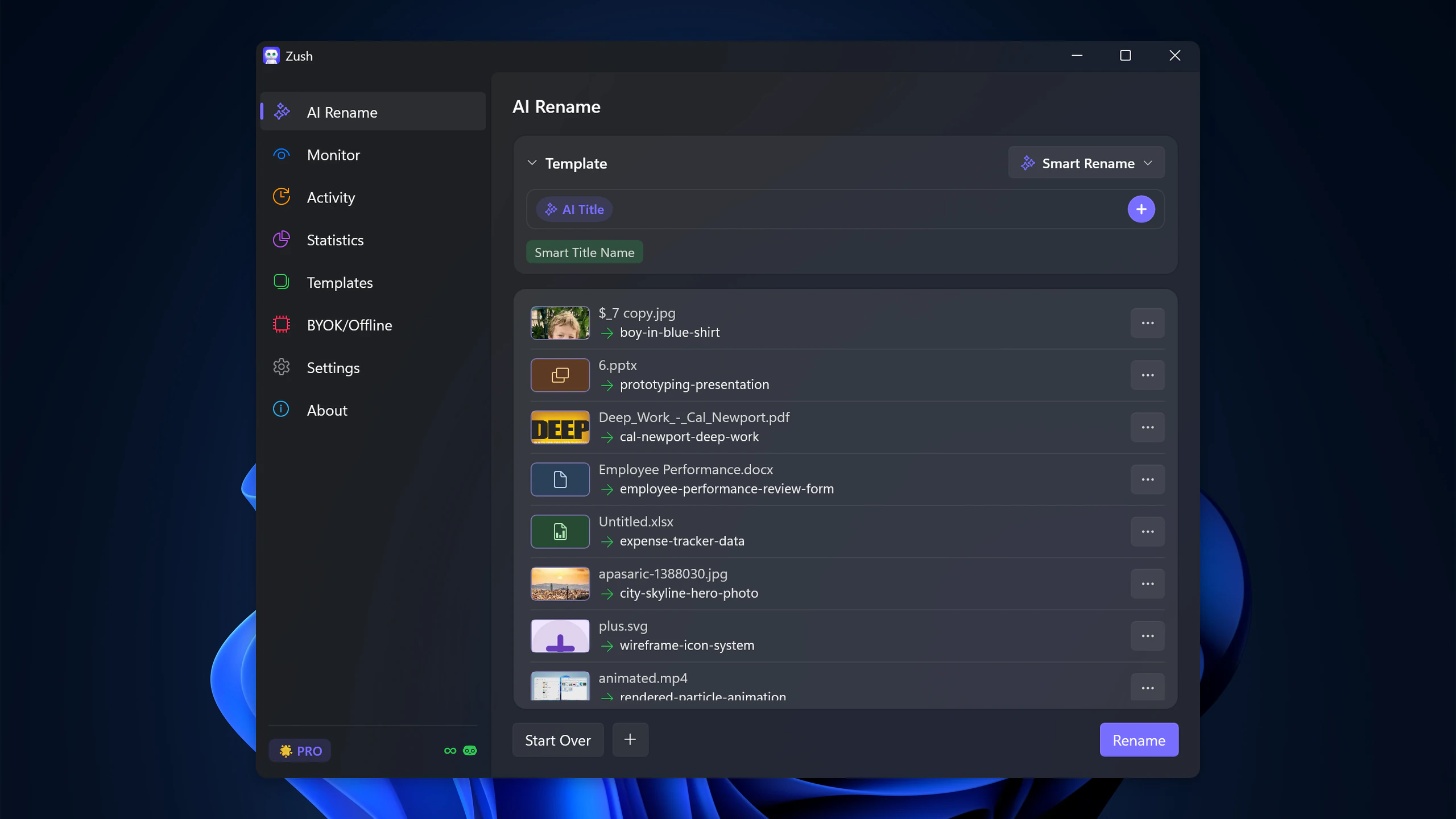The width and height of the screenshot is (1456, 819).
Task: Click the filename plus.svg
Action: pos(623,626)
